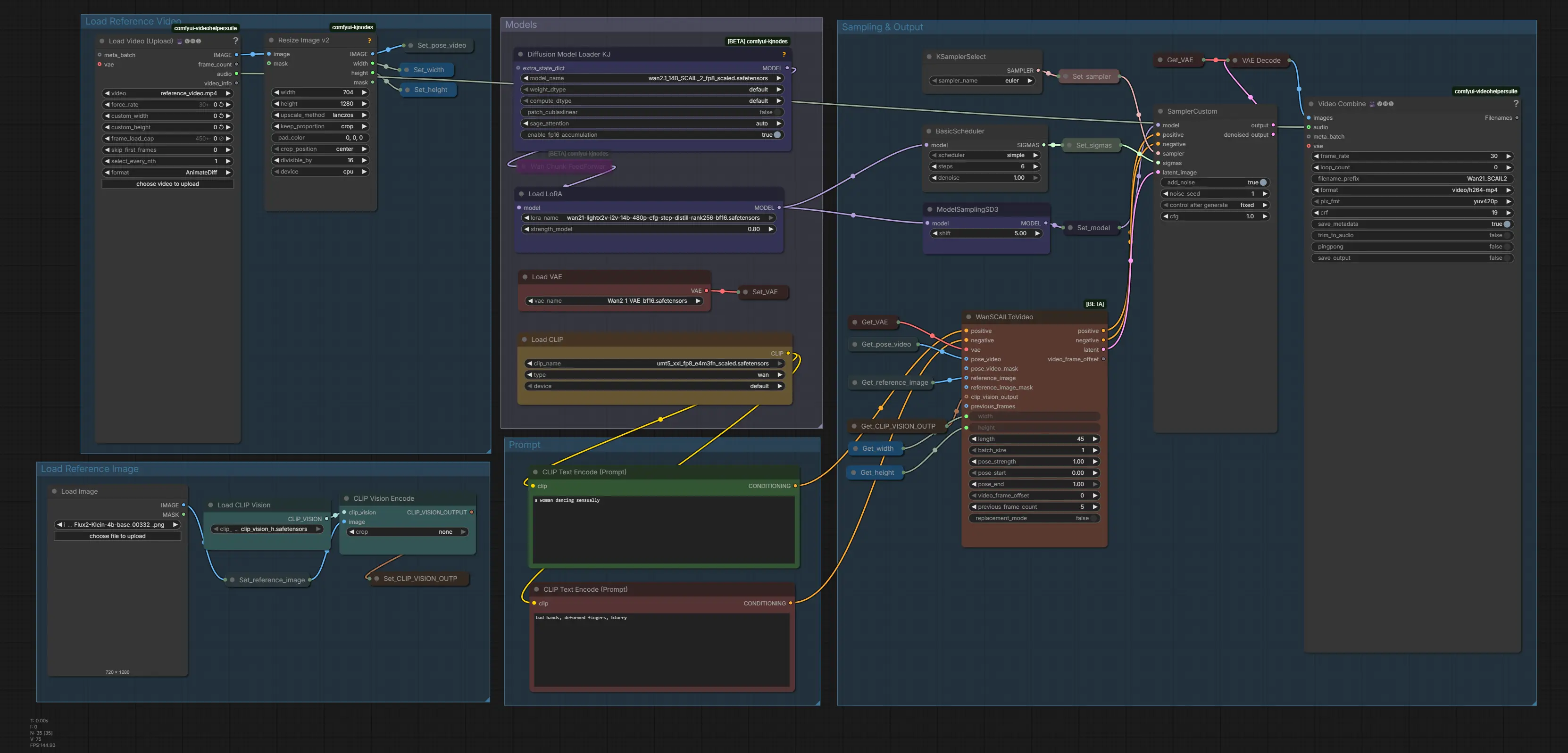
Task: Open the sage_attention dropdown
Action: 652,124
